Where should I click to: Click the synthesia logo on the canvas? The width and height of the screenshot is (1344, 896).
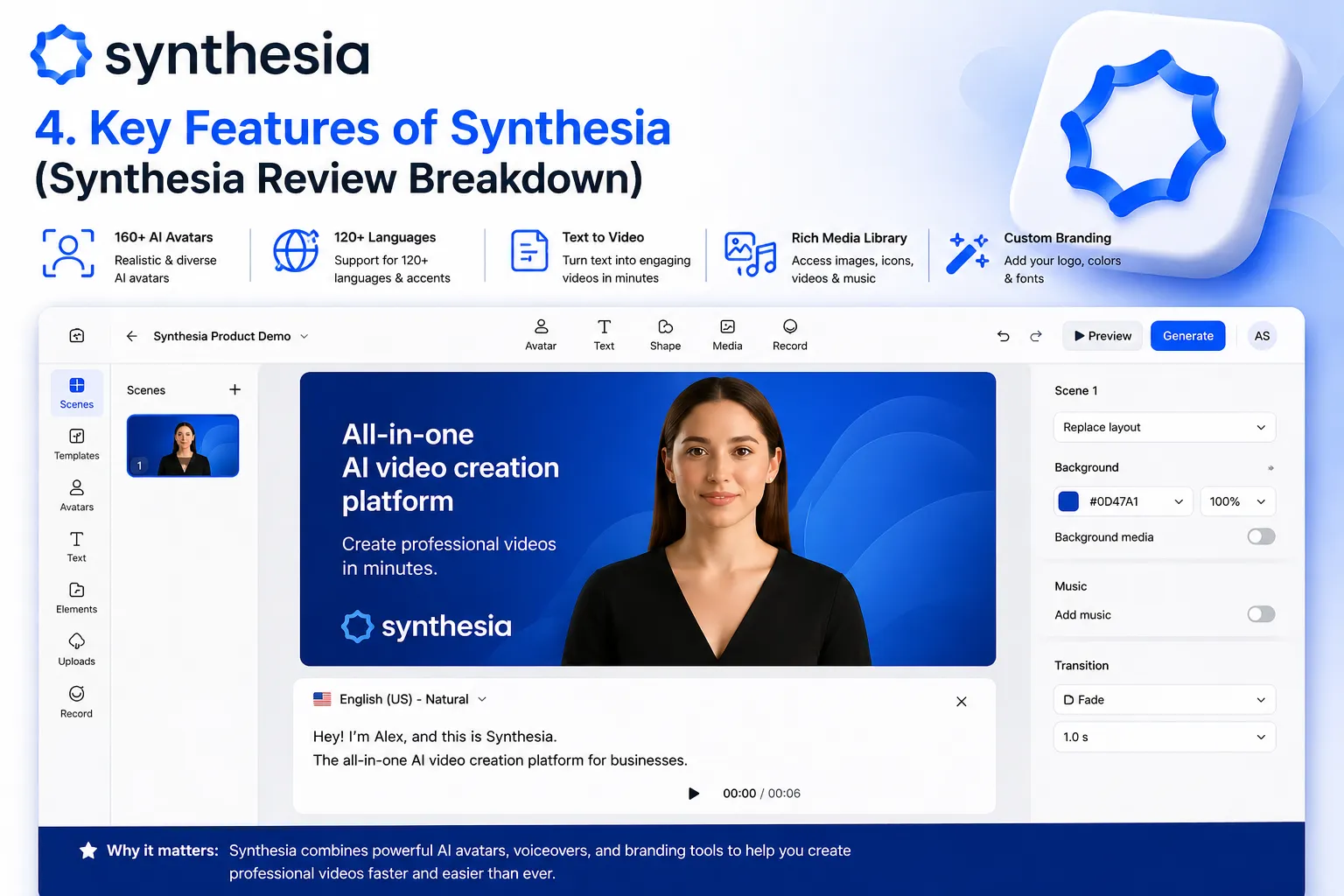427,626
